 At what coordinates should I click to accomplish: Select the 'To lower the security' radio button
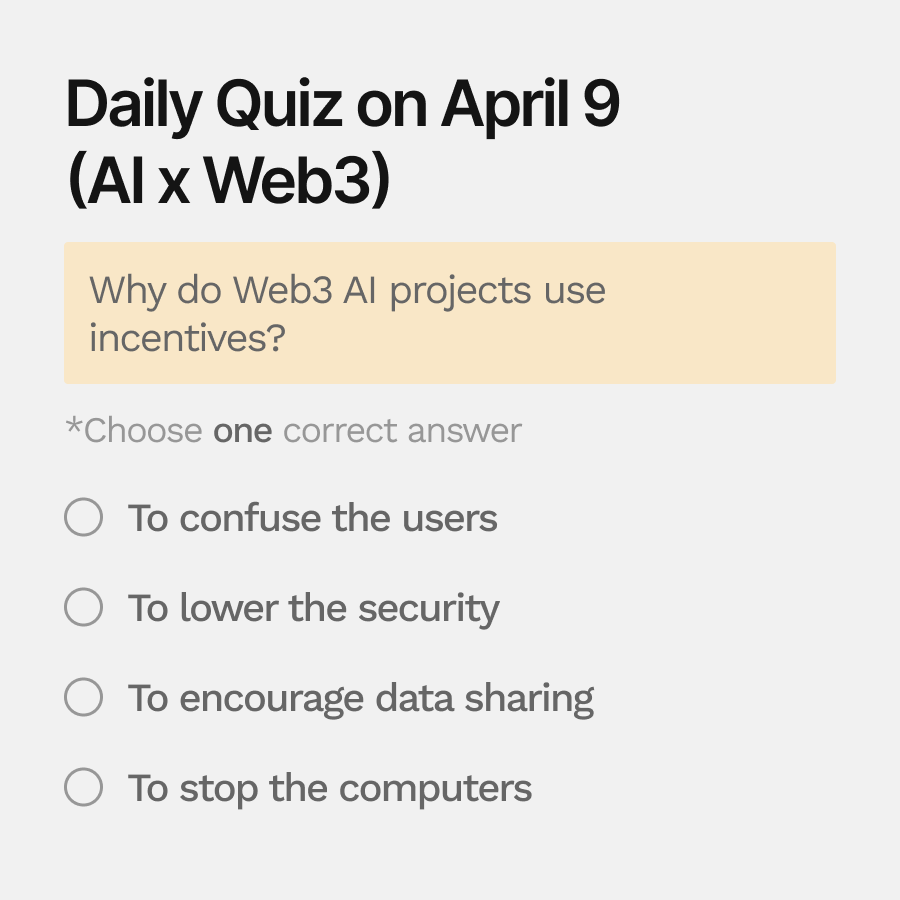click(84, 607)
